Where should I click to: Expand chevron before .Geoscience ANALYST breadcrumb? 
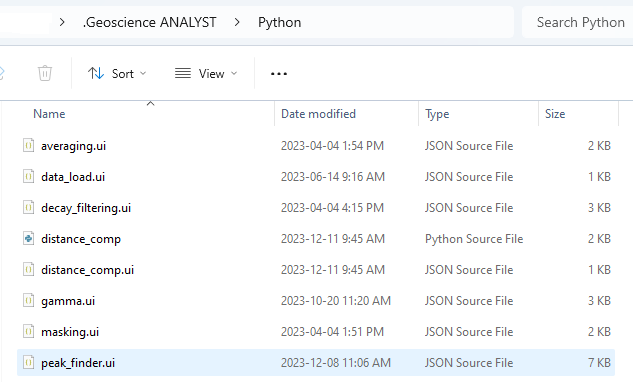[62, 22]
